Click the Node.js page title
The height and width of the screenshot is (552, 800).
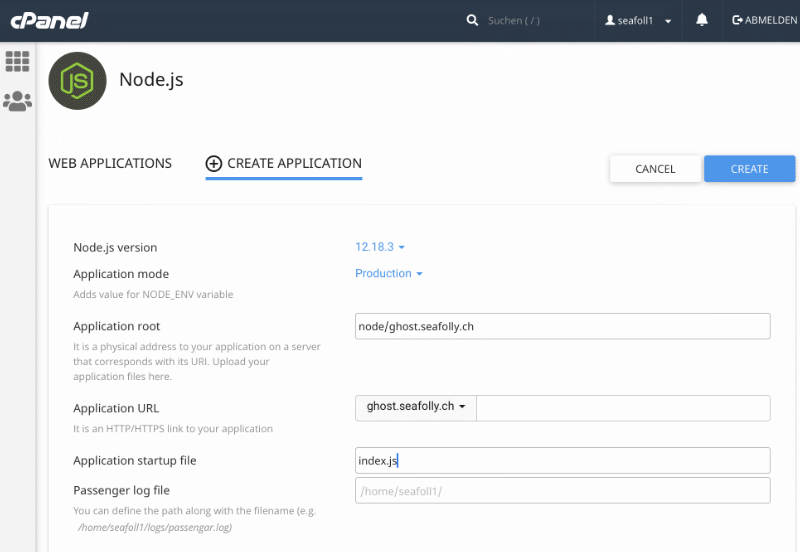coord(151,80)
